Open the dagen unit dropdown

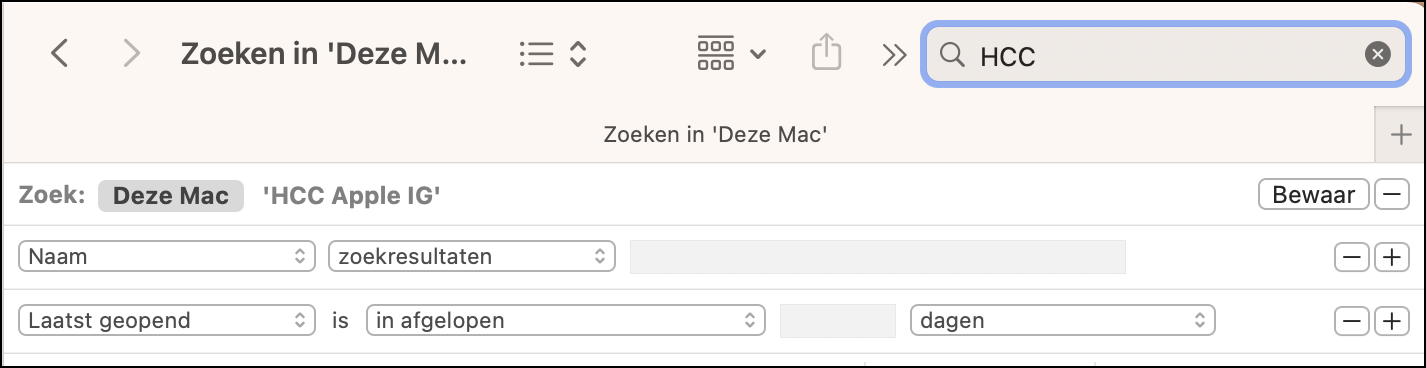click(x=1062, y=321)
